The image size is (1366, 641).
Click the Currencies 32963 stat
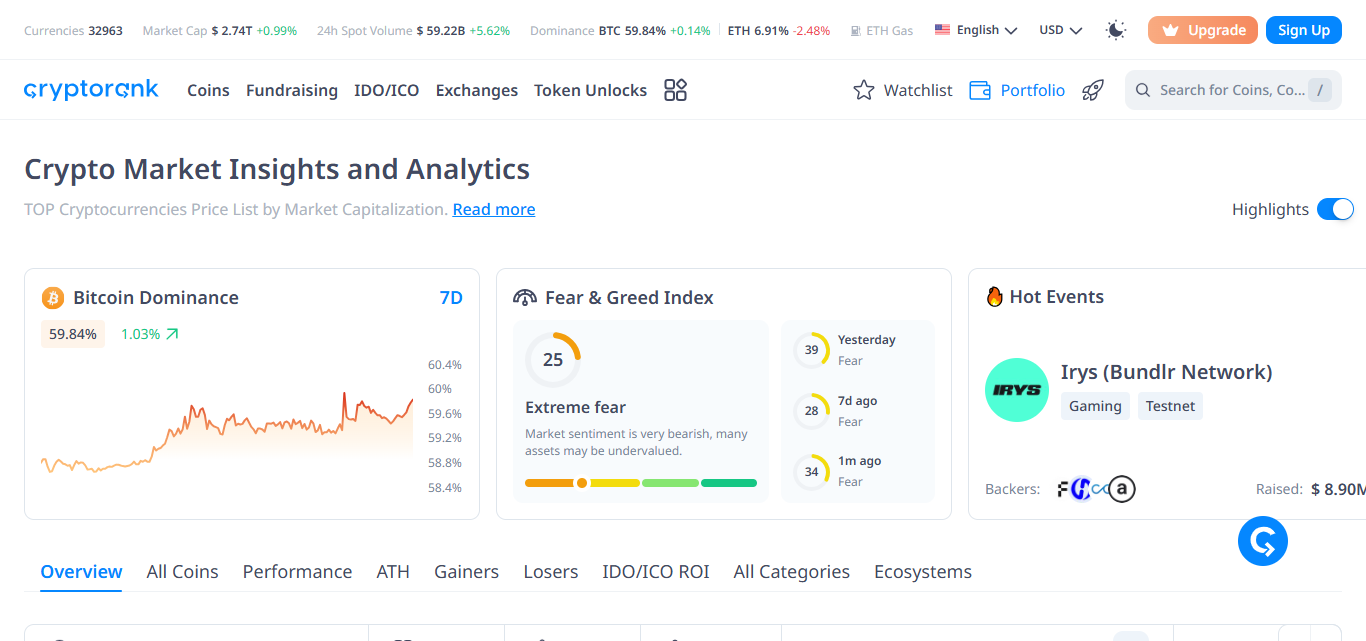tap(73, 31)
